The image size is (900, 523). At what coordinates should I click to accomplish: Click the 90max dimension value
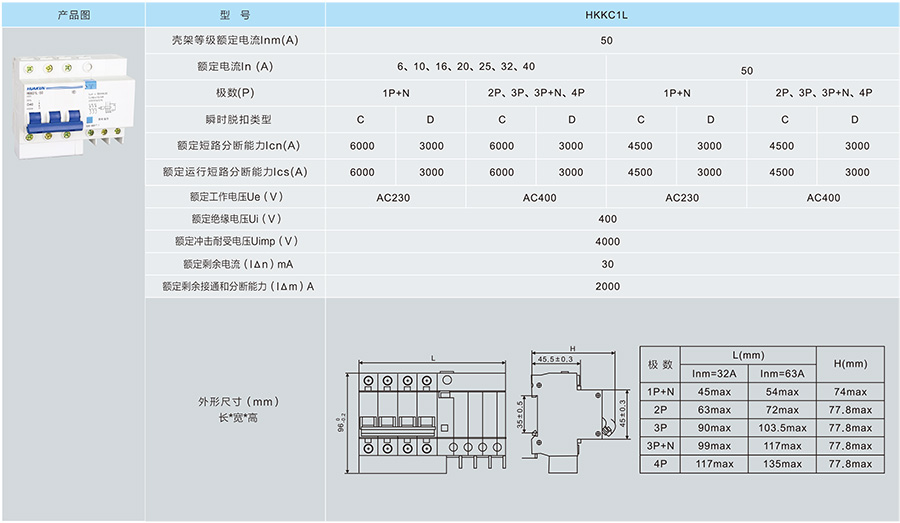coord(714,428)
